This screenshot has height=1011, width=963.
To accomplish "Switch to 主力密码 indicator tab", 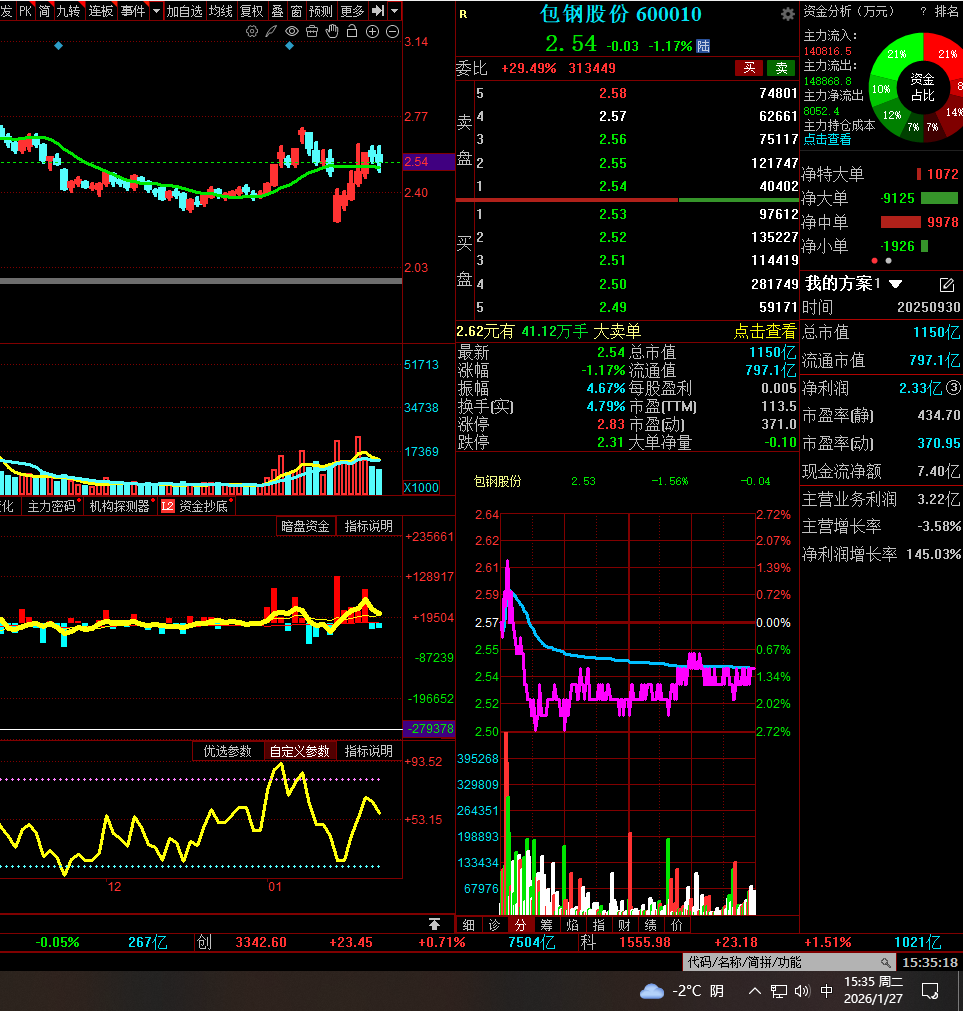I will [52, 506].
